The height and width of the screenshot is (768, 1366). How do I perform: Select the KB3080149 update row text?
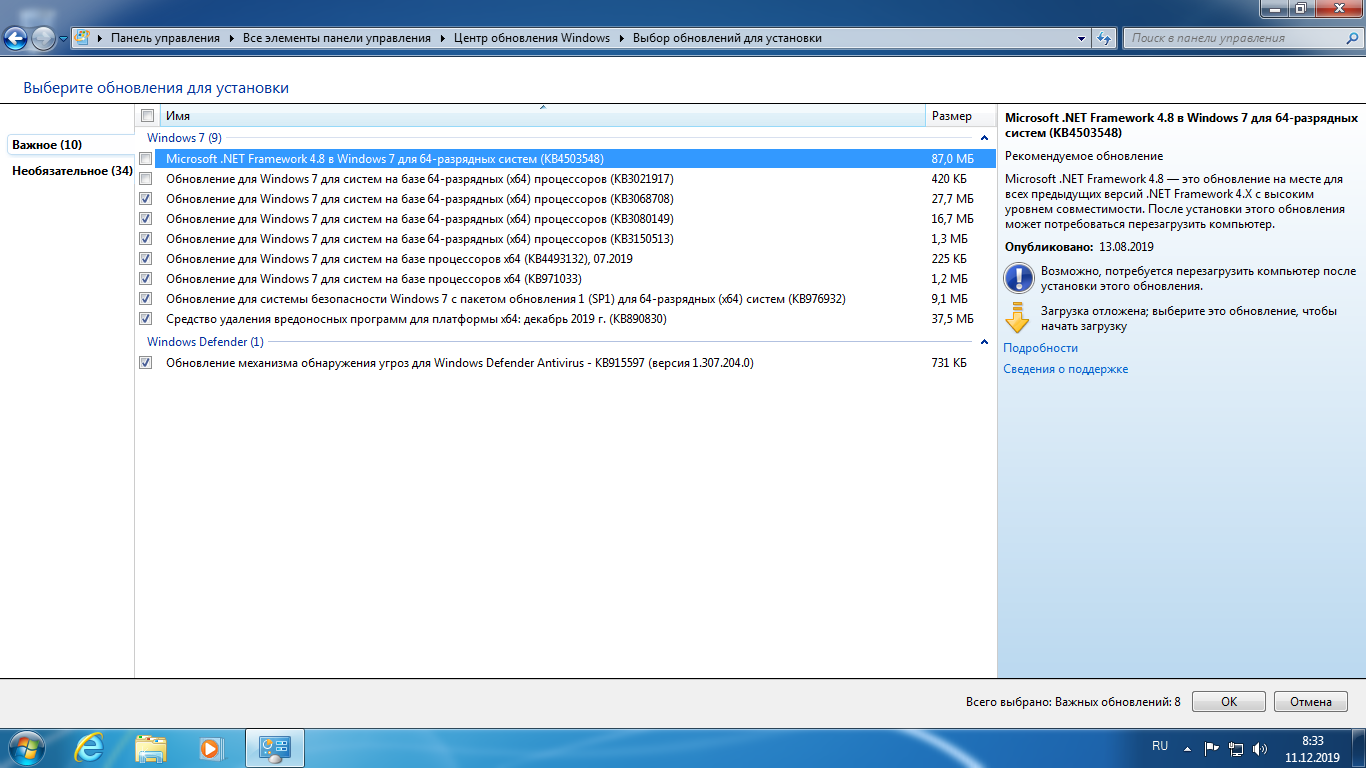[x=419, y=219]
